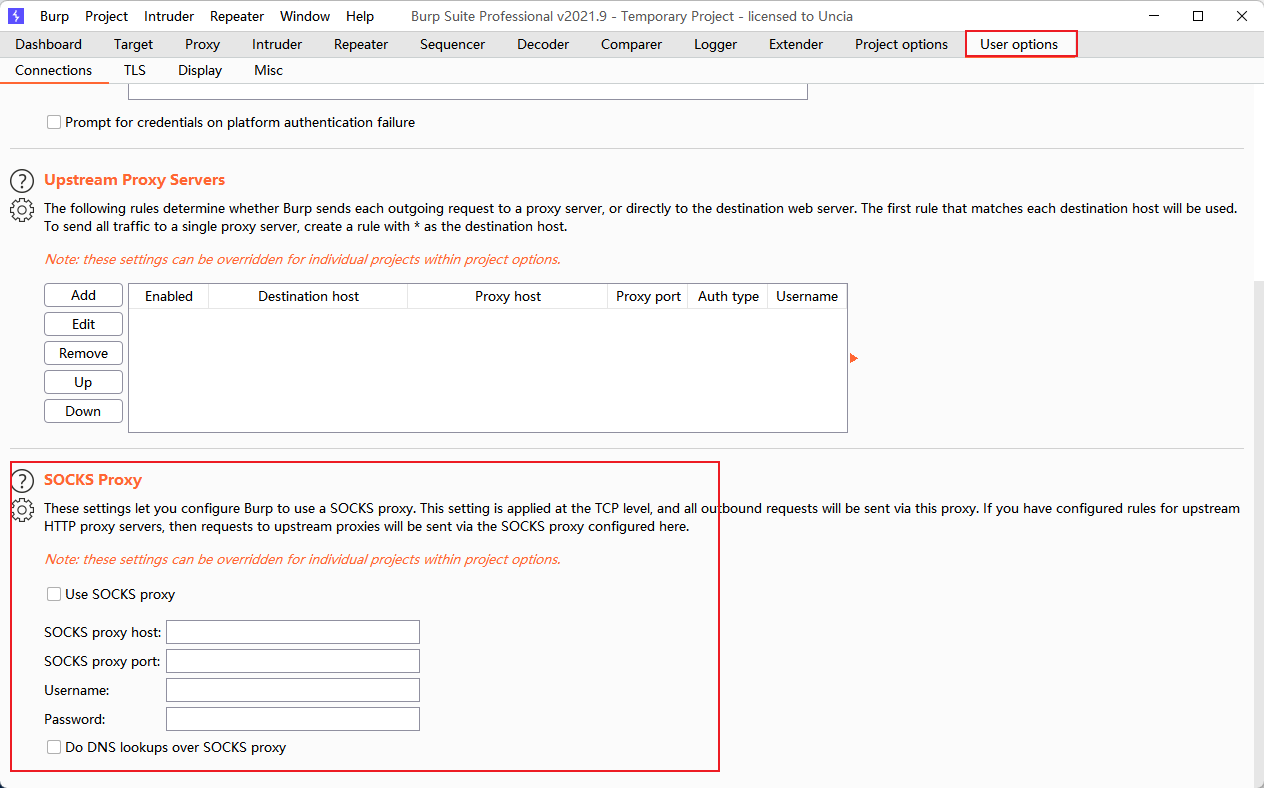The image size is (1264, 788).
Task: Switch to the Proxy tab
Action: [x=203, y=44]
